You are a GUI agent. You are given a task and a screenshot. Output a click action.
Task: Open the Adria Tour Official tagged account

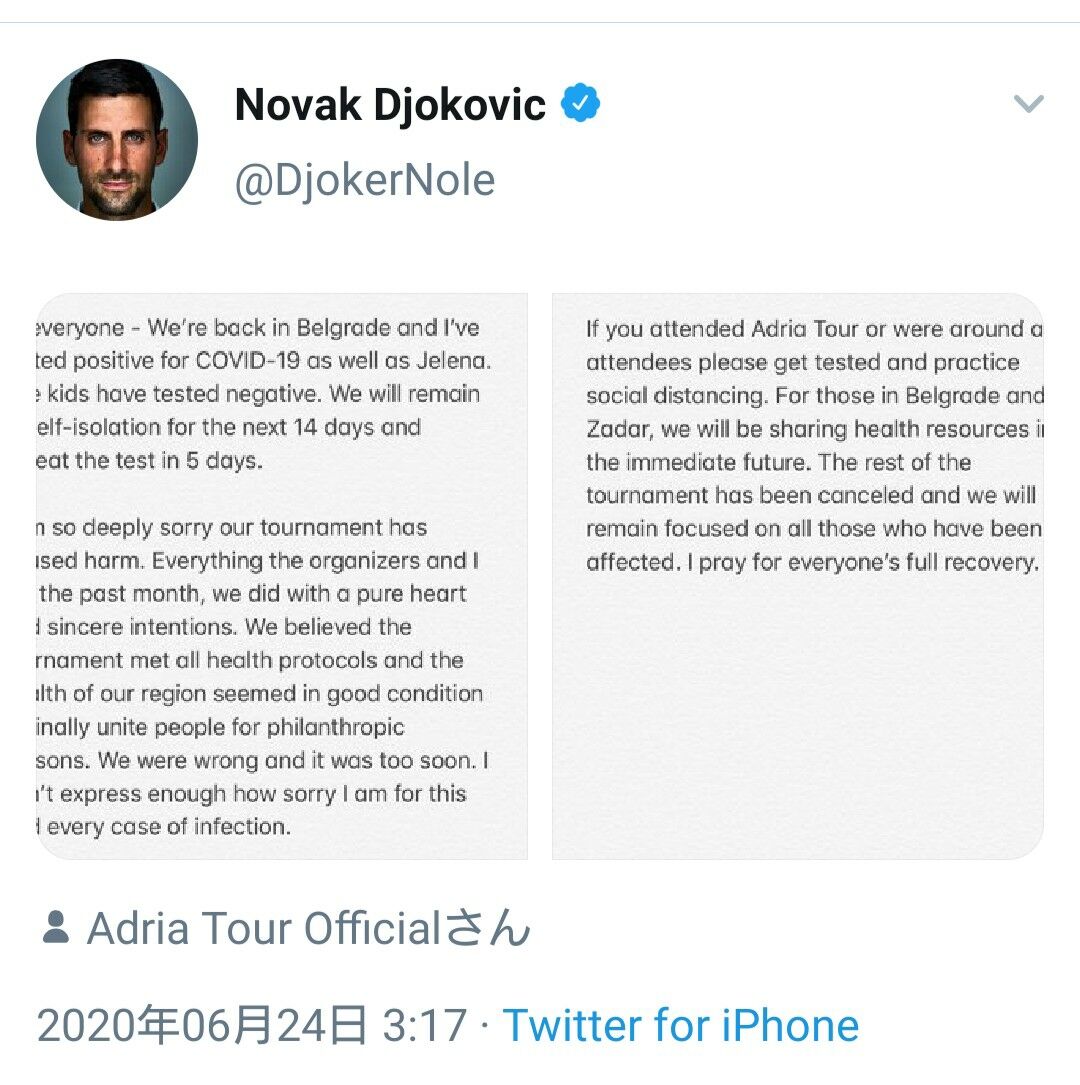click(309, 929)
